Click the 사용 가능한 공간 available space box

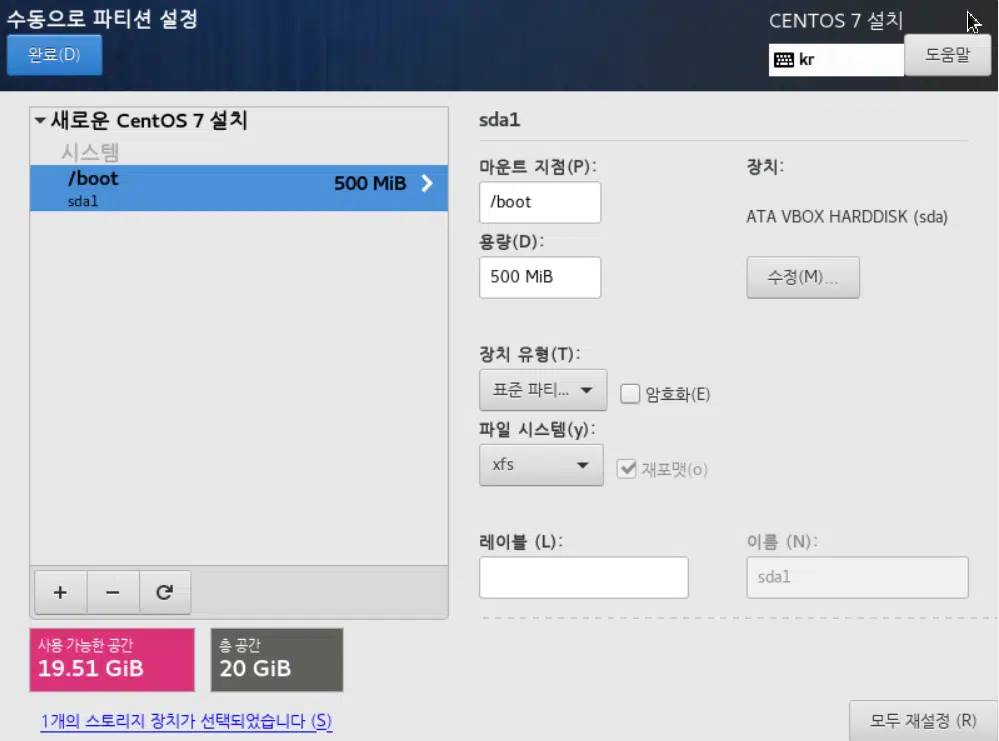(x=111, y=659)
